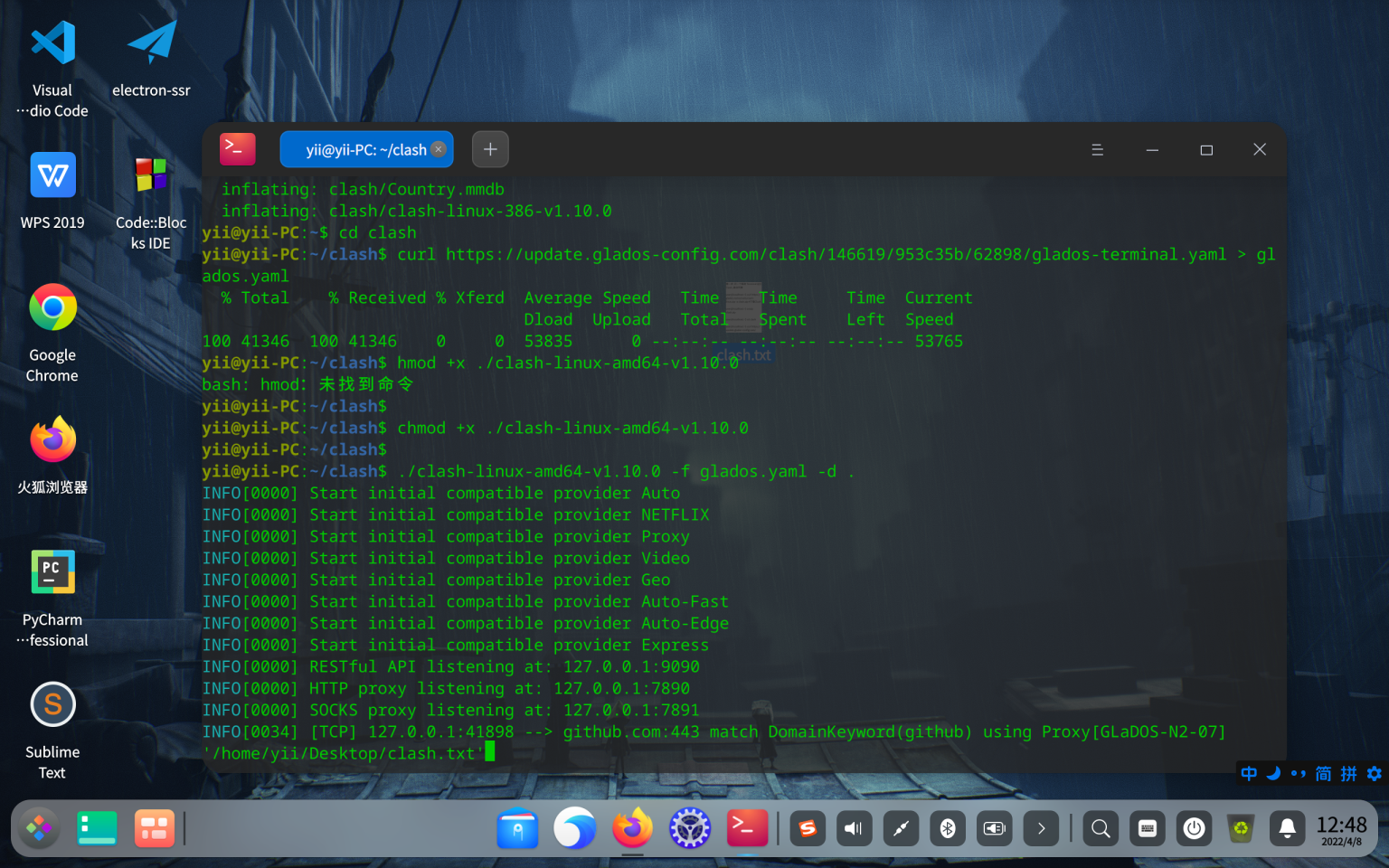Close the yii@yii-PC: ~/clash tab
This screenshot has width=1389, height=868.
[x=439, y=149]
